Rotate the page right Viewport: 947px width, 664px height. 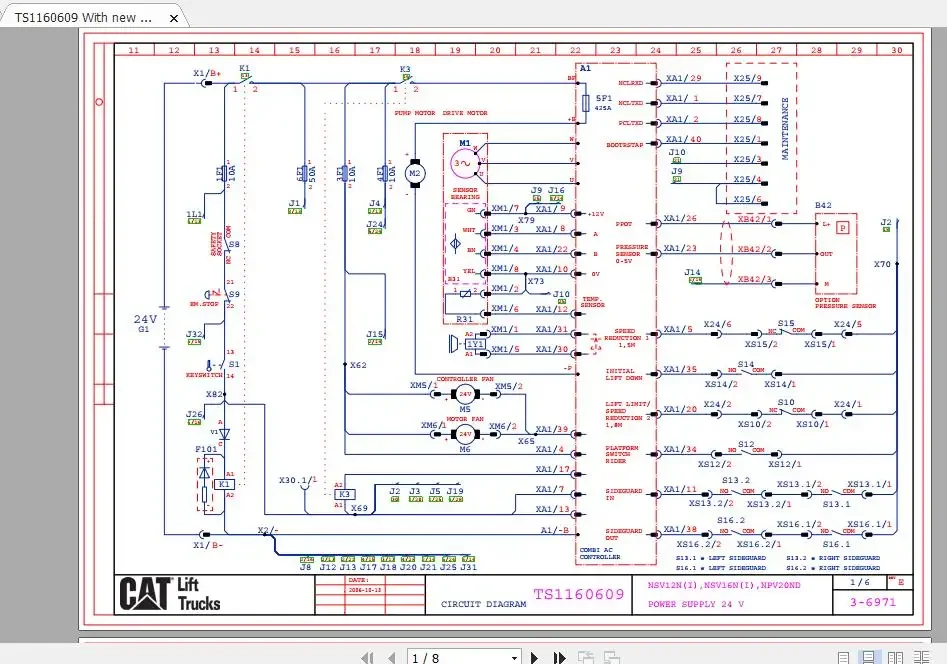coord(613,657)
